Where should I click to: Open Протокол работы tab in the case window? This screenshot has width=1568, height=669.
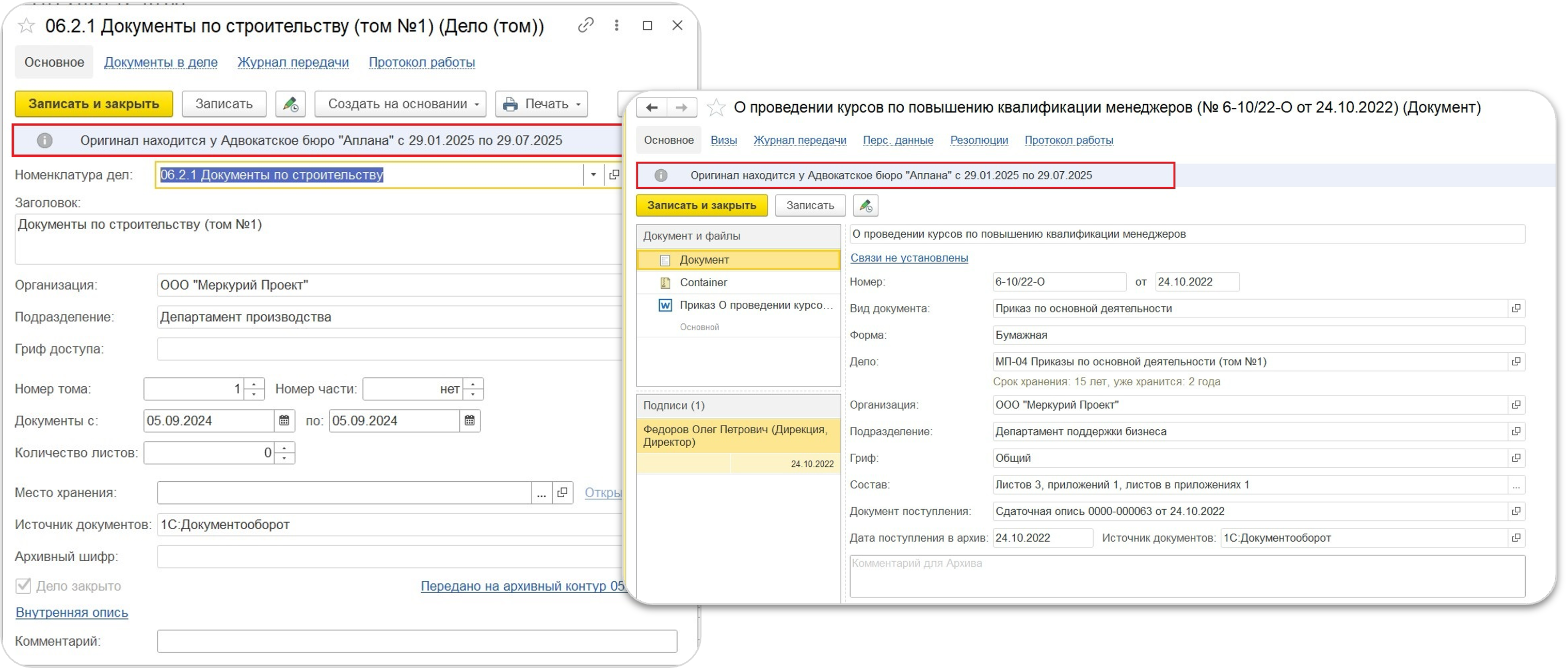click(x=422, y=62)
